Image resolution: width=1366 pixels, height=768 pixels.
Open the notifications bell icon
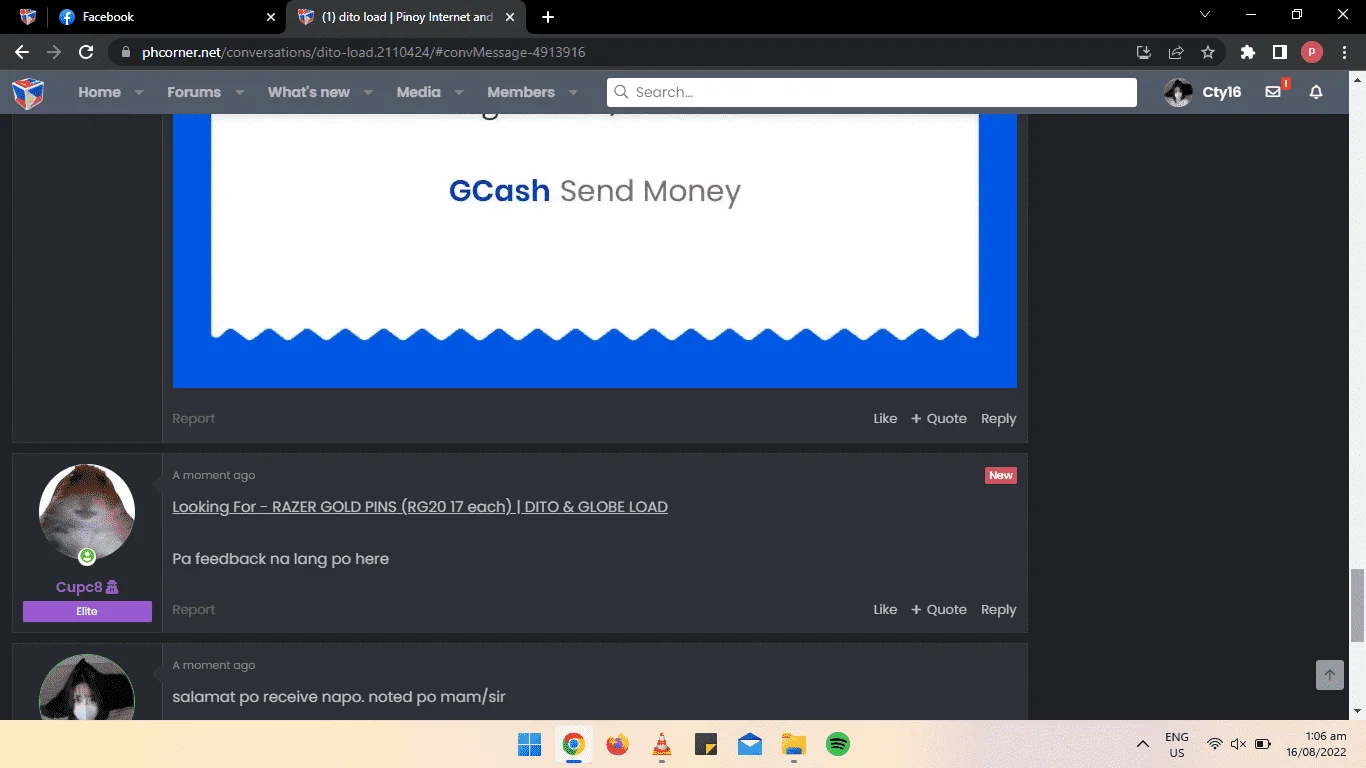(x=1316, y=92)
